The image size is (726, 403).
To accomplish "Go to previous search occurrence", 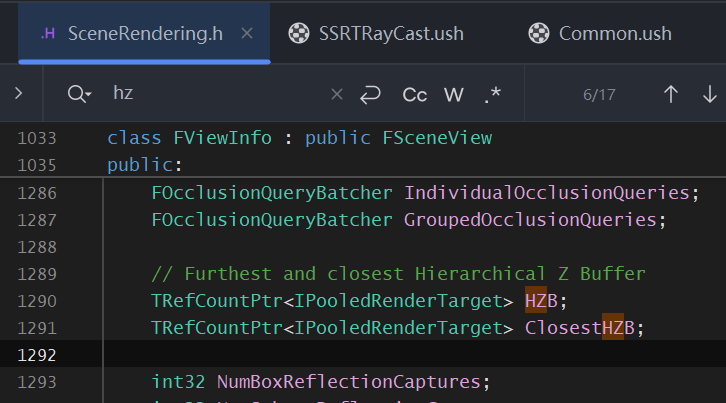I will tap(671, 94).
